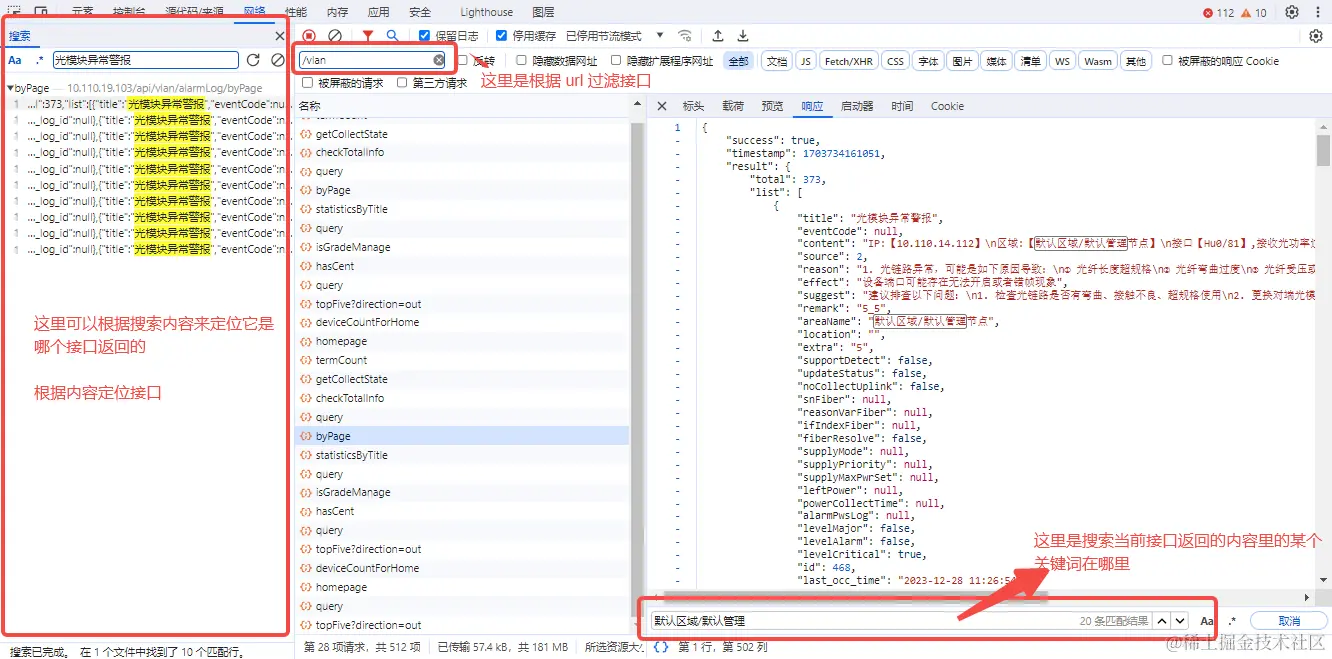Clear search results with cancel icon
Image resolution: width=1332 pixels, height=659 pixels.
[x=278, y=60]
